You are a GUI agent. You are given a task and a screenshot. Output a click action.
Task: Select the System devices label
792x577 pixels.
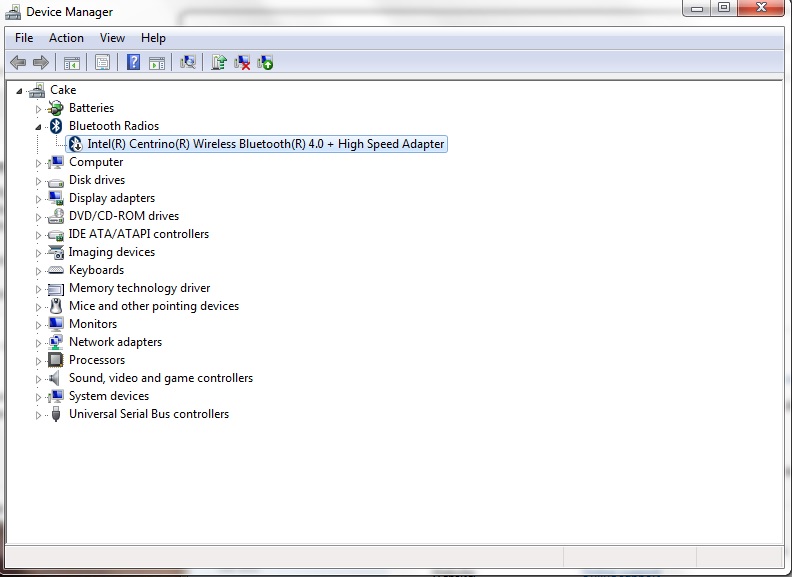tap(109, 396)
